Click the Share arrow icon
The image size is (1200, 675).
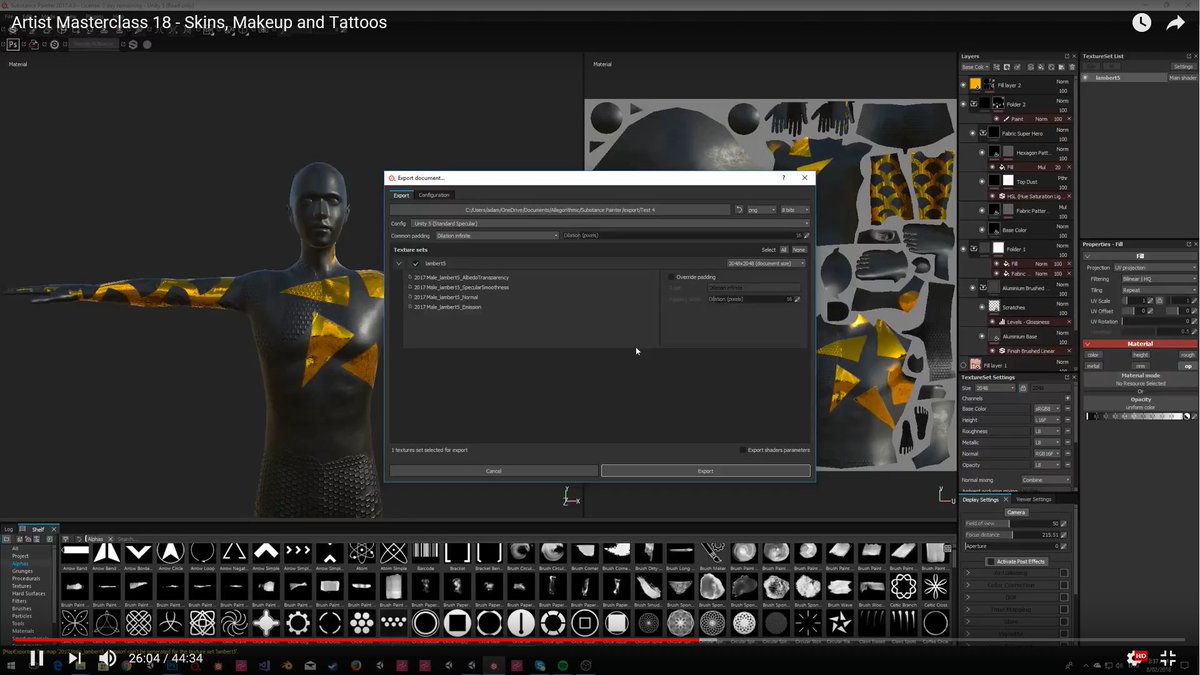coord(1175,23)
